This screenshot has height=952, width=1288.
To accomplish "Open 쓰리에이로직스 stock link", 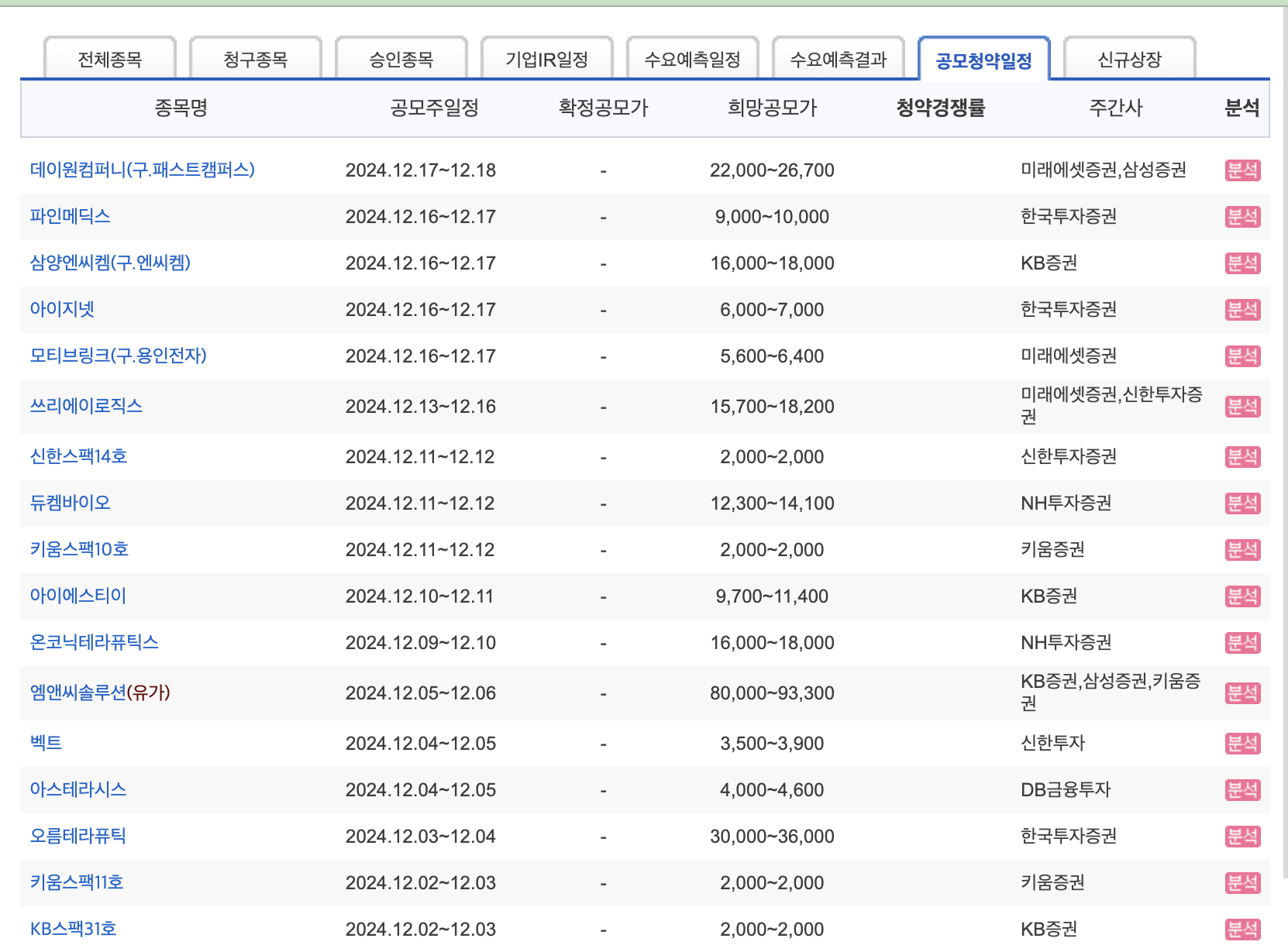I will coord(86,406).
